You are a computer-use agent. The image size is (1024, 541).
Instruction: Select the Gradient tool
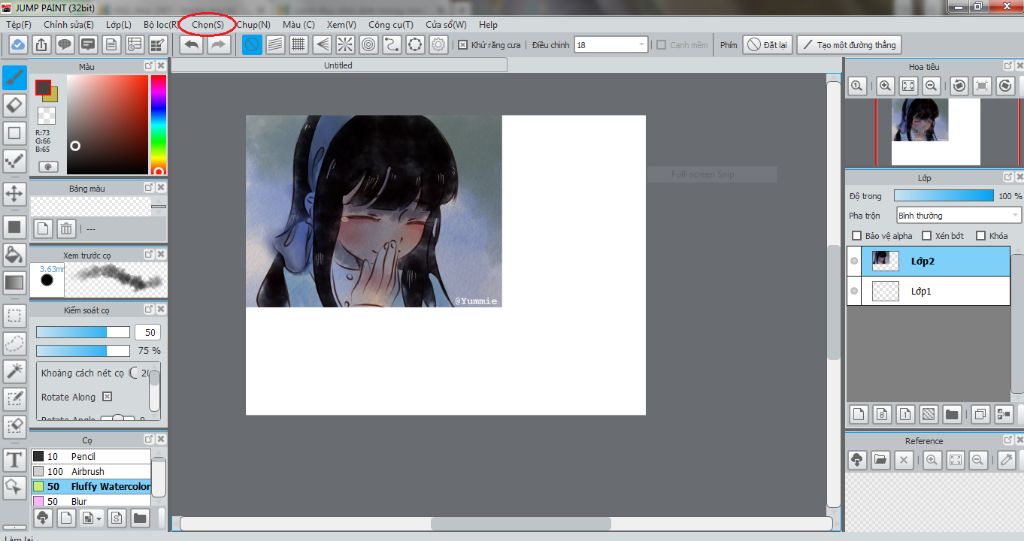point(14,282)
